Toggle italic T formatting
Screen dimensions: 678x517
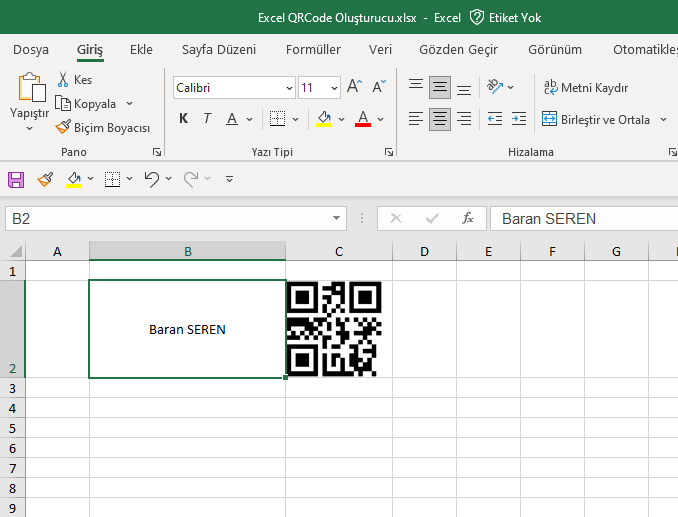[x=207, y=118]
